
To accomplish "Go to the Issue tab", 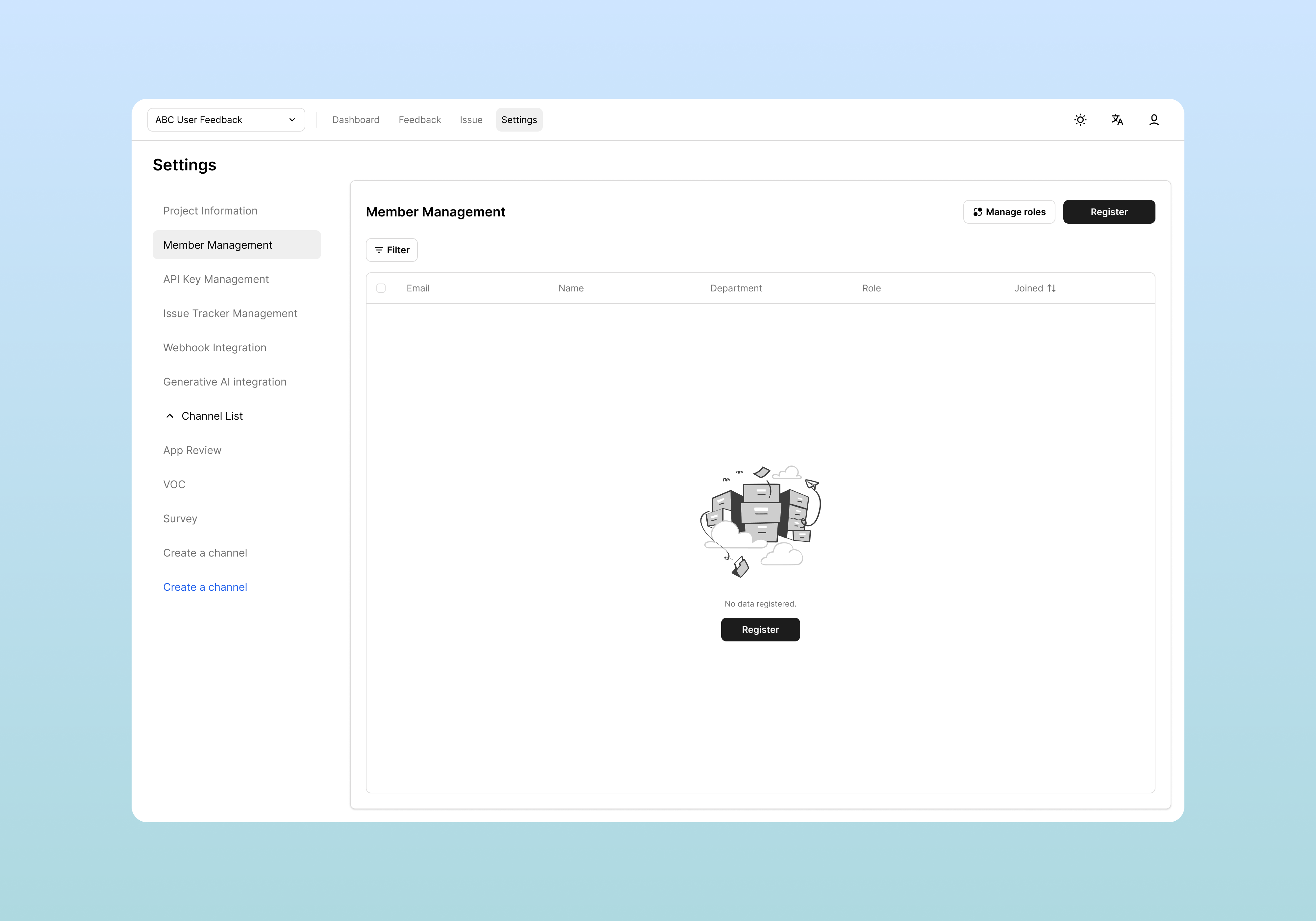I will [470, 120].
